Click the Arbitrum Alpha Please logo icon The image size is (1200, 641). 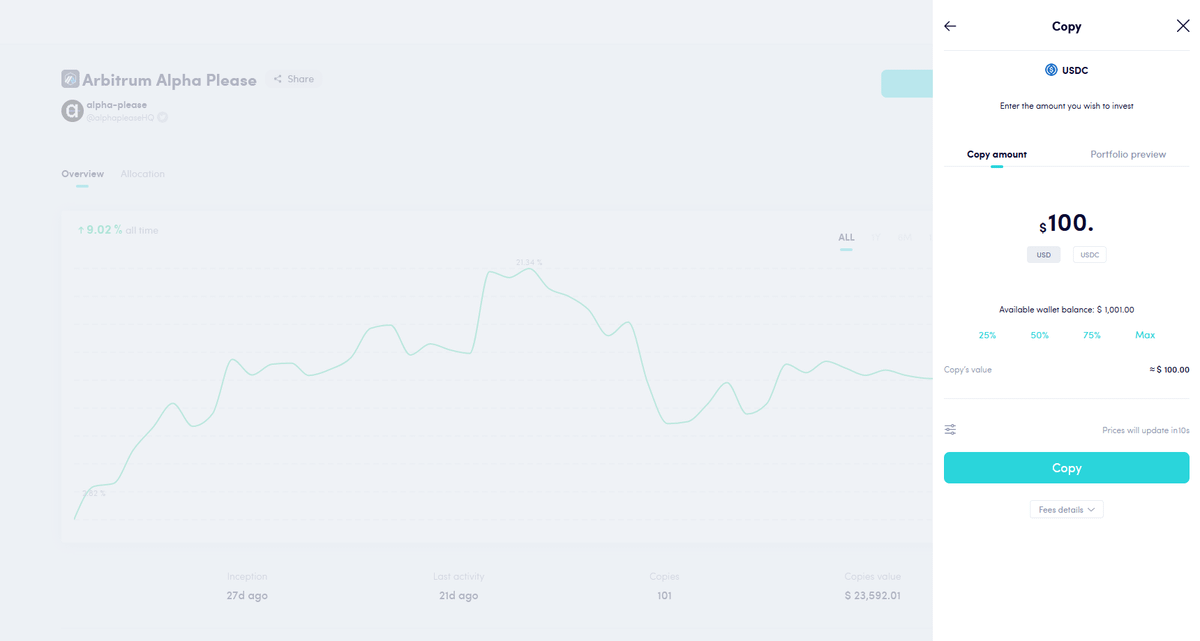[70, 79]
